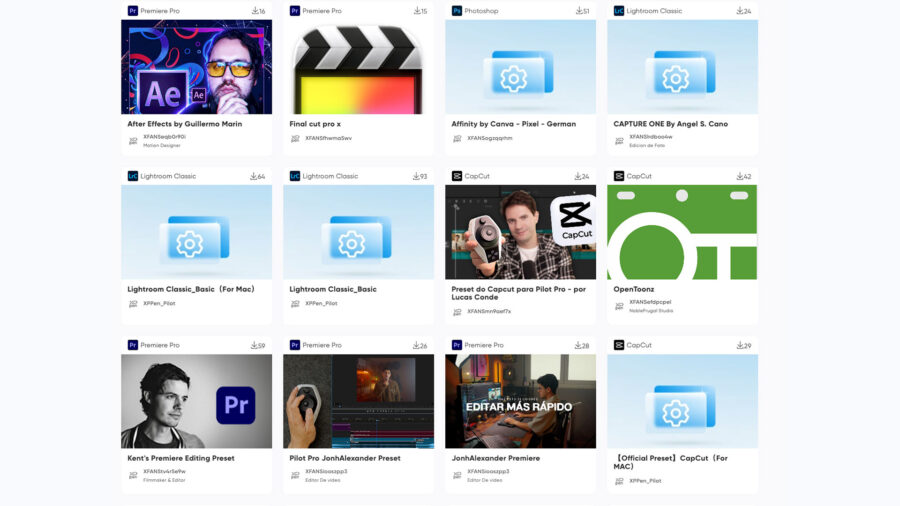
Task: Click author avatar under Kent's Premiere Editing Preset
Action: tap(133, 476)
